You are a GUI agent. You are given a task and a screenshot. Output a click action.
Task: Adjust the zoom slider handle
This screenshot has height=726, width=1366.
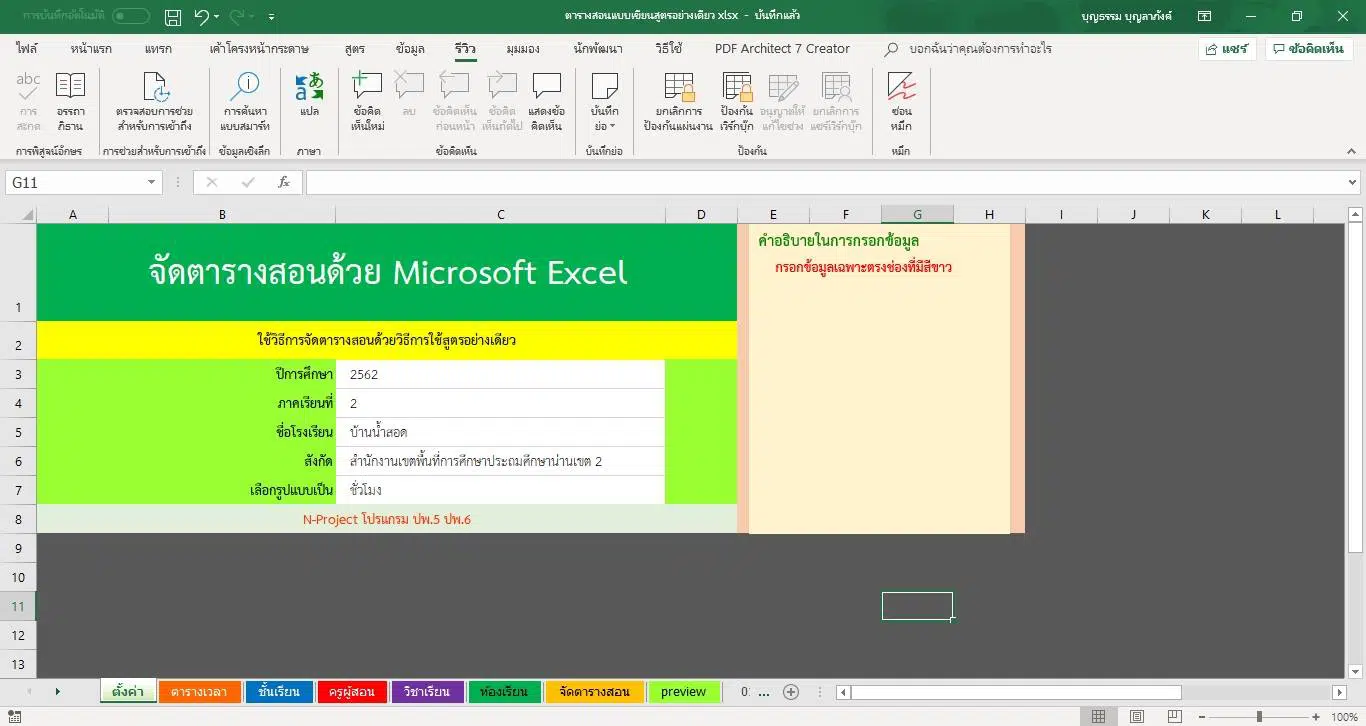1259,716
